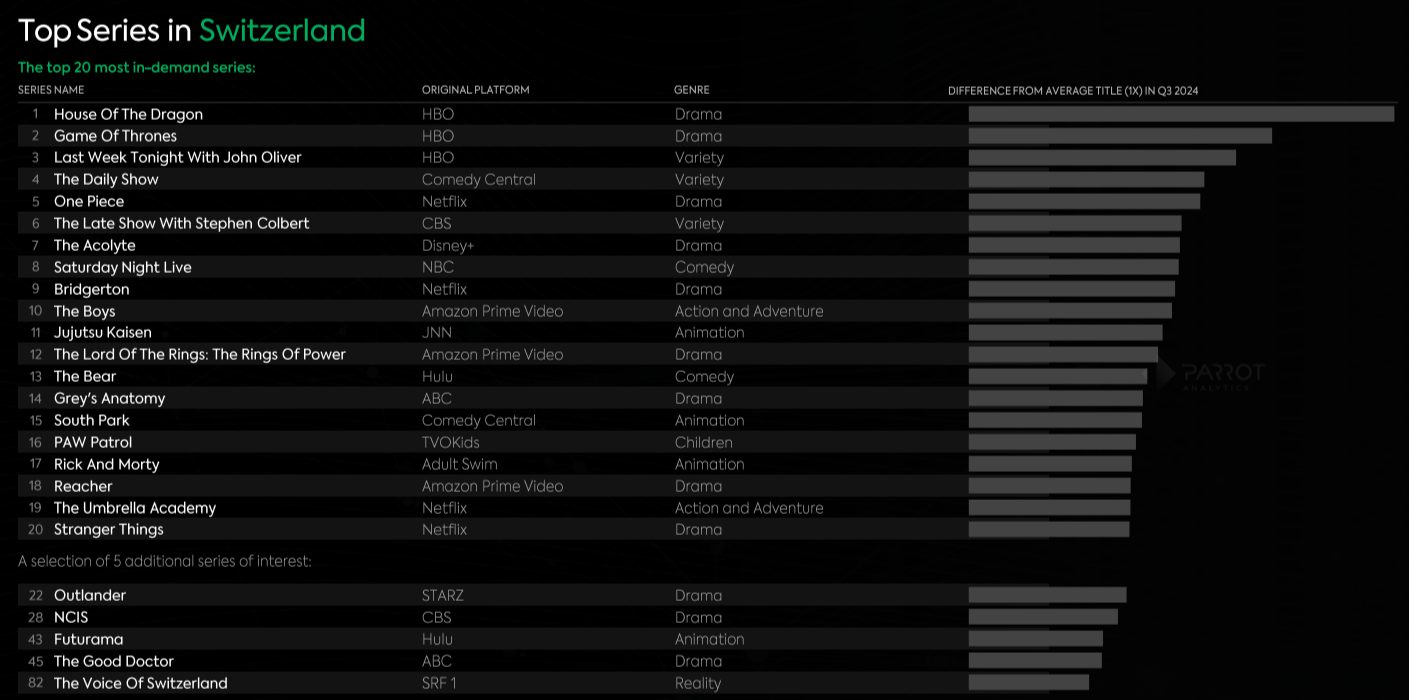Select Amazon Prime Video in The Boys row
1409x700 pixels.
(x=493, y=311)
